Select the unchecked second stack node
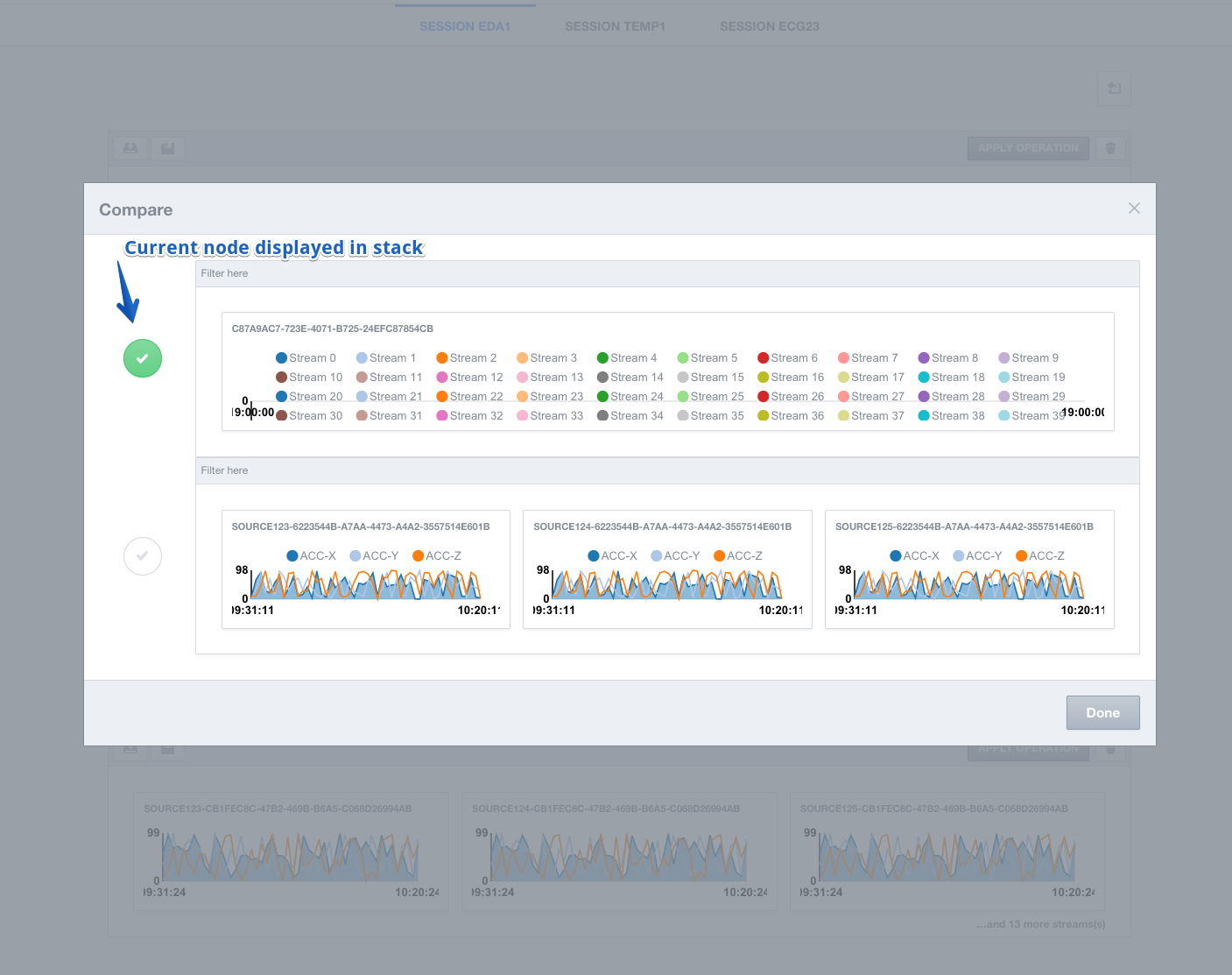Viewport: 1232px width, 975px height. click(x=143, y=556)
